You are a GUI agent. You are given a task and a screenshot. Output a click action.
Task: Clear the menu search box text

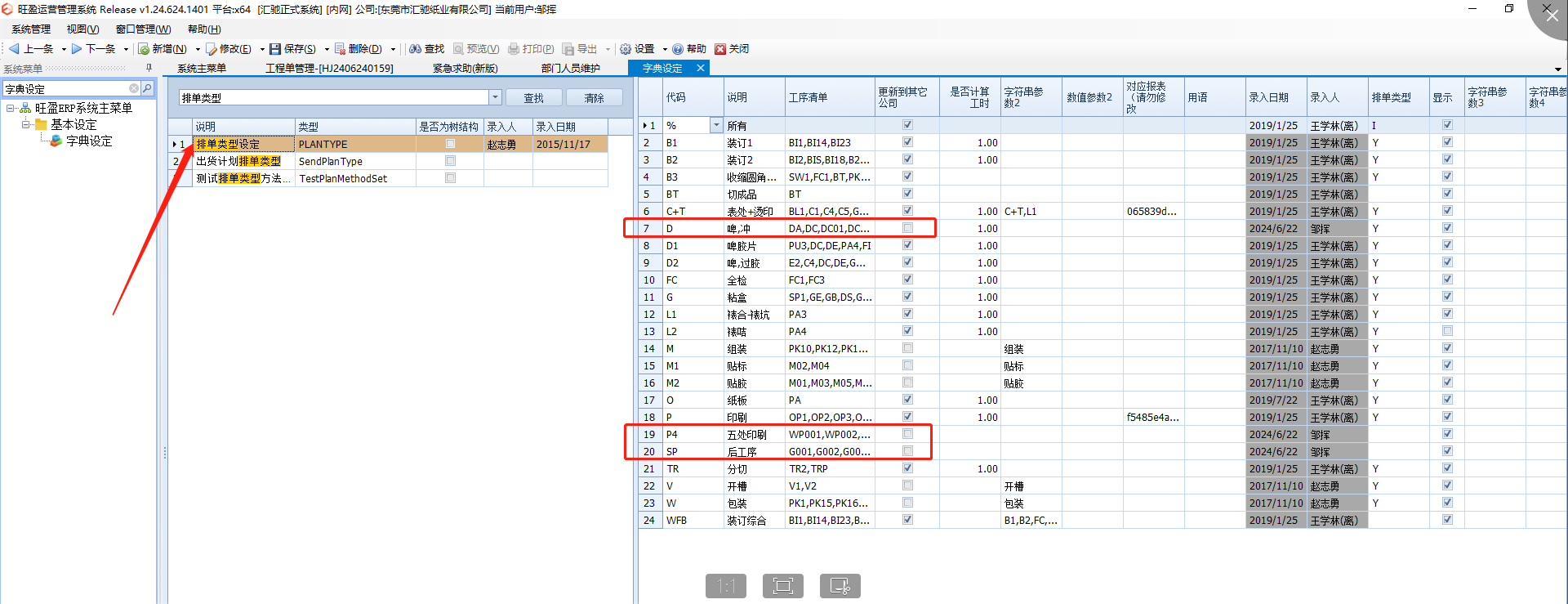[134, 88]
